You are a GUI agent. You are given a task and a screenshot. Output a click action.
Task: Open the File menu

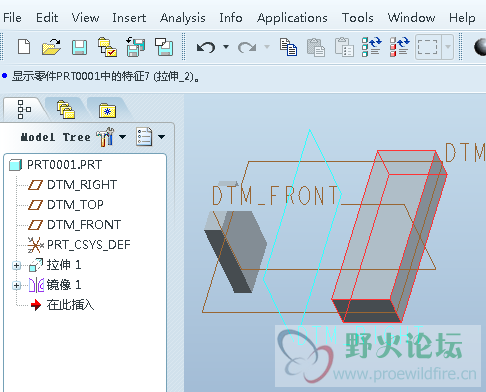pos(12,17)
